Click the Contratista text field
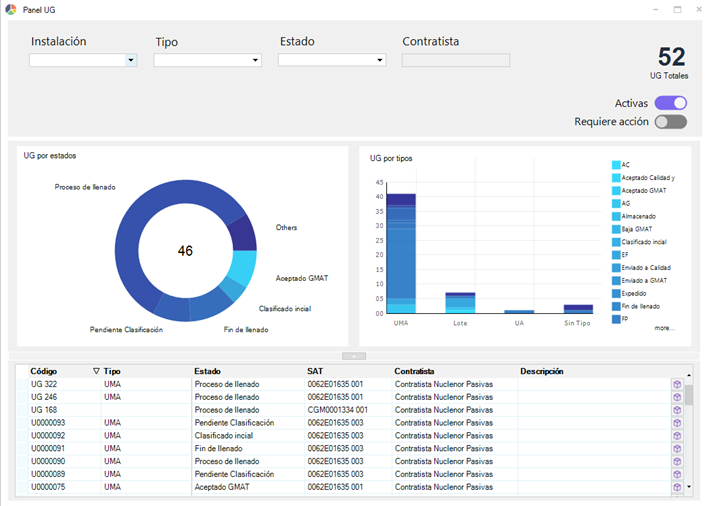The image size is (709, 506). click(455, 60)
